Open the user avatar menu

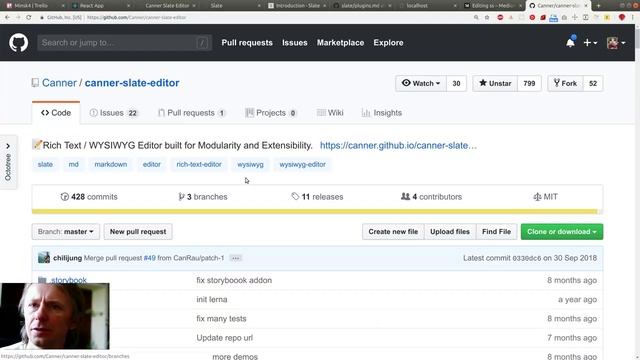coord(616,42)
